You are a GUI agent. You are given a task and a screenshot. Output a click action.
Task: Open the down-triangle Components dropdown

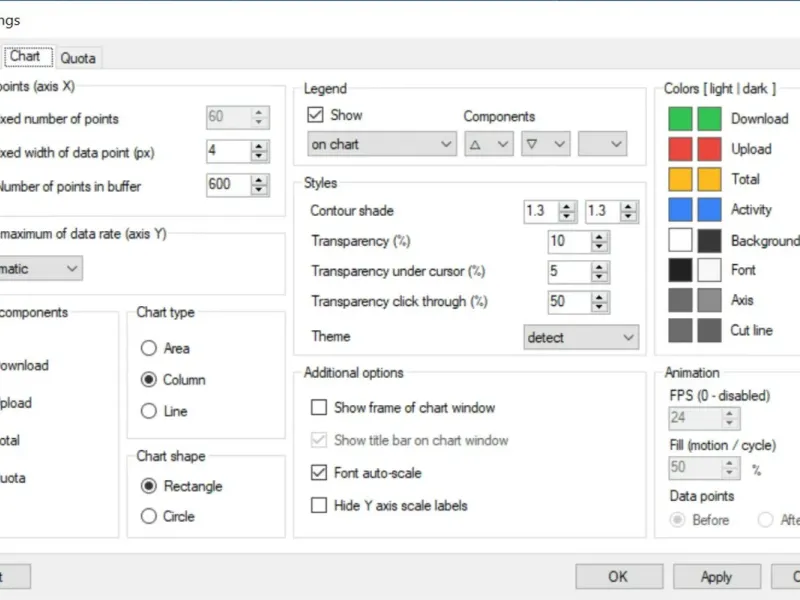coord(545,144)
